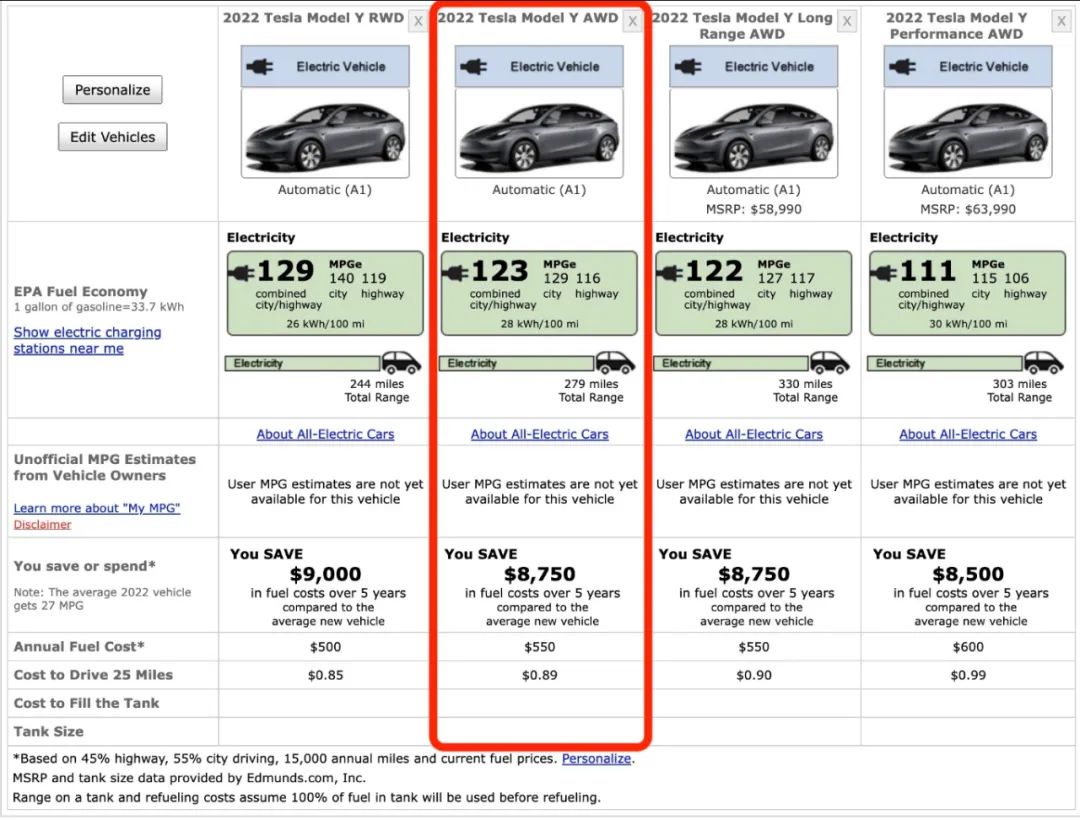Viewport: 1080px width, 820px height.
Task: Click the Personalize button
Action: (112, 90)
